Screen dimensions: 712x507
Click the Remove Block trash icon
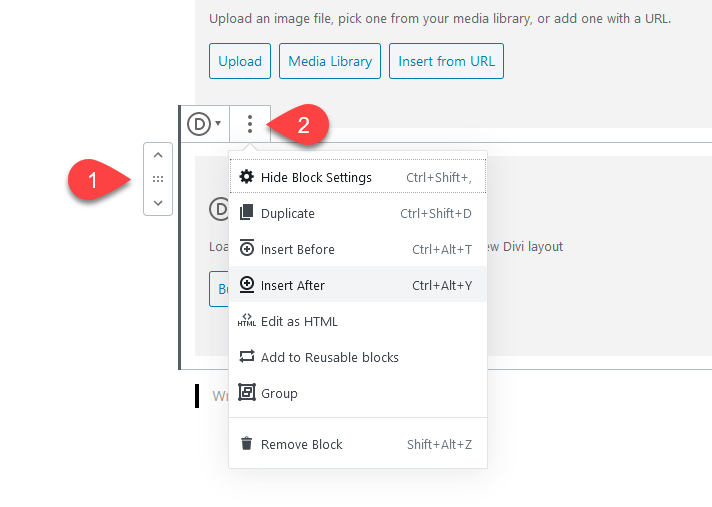point(247,444)
